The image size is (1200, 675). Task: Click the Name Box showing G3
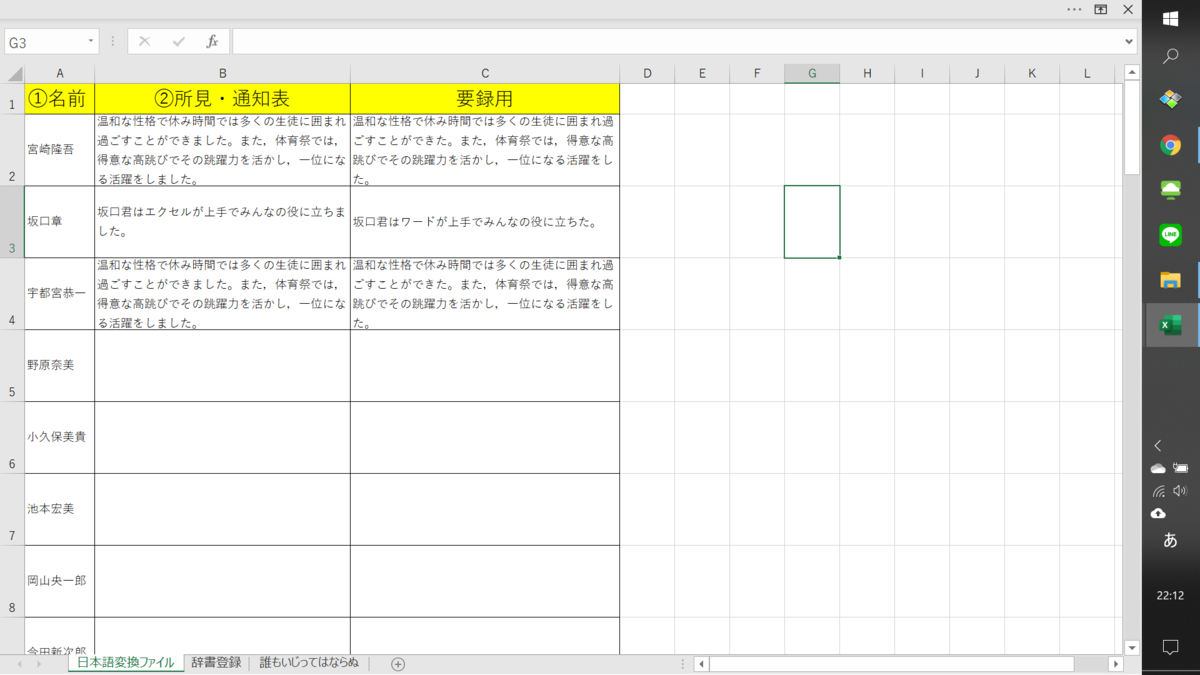tap(45, 42)
